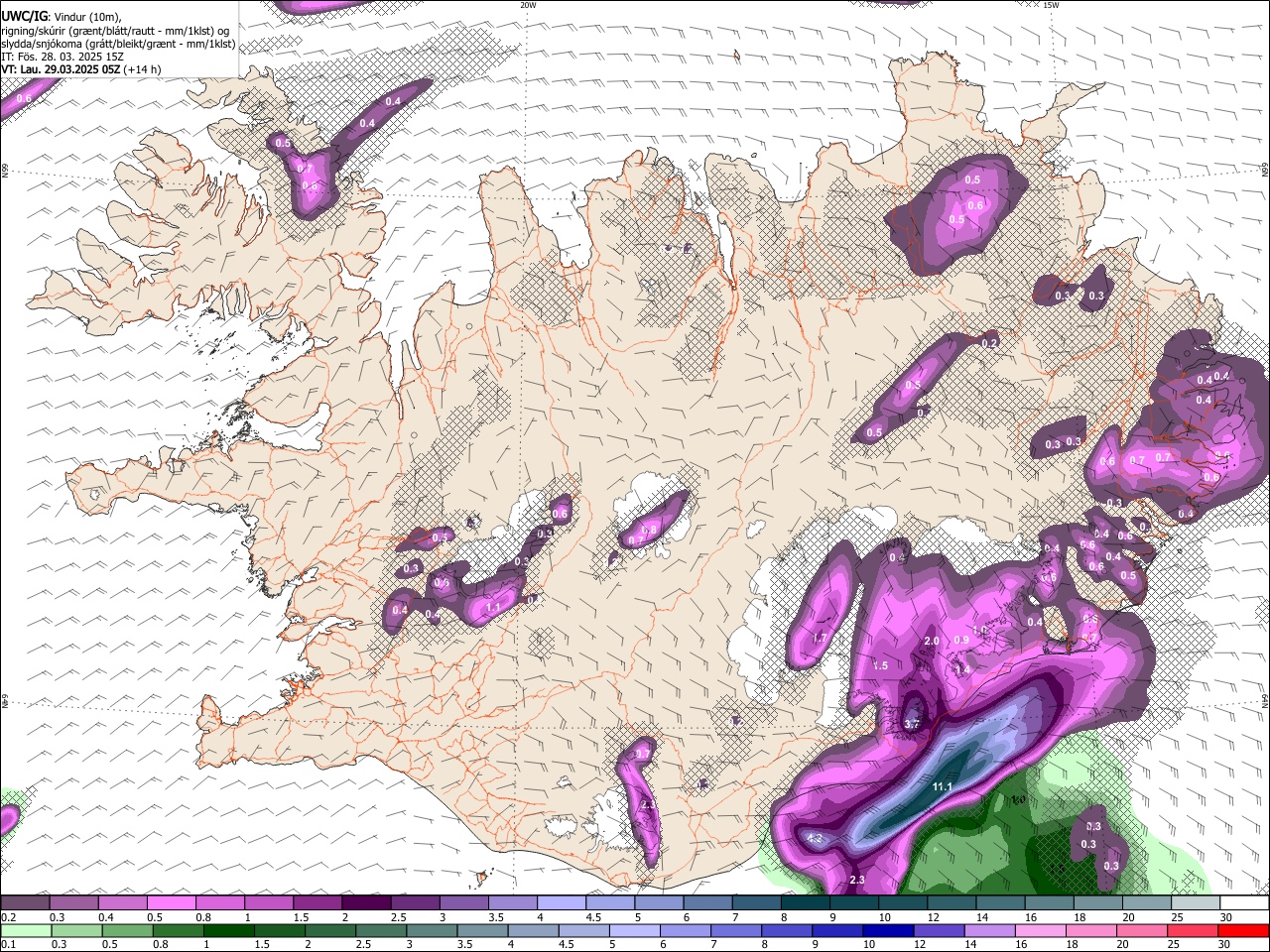Select lower scale swatch between 3 and 3.5
Image resolution: width=1270 pixels, height=952 pixels.
click(x=432, y=930)
